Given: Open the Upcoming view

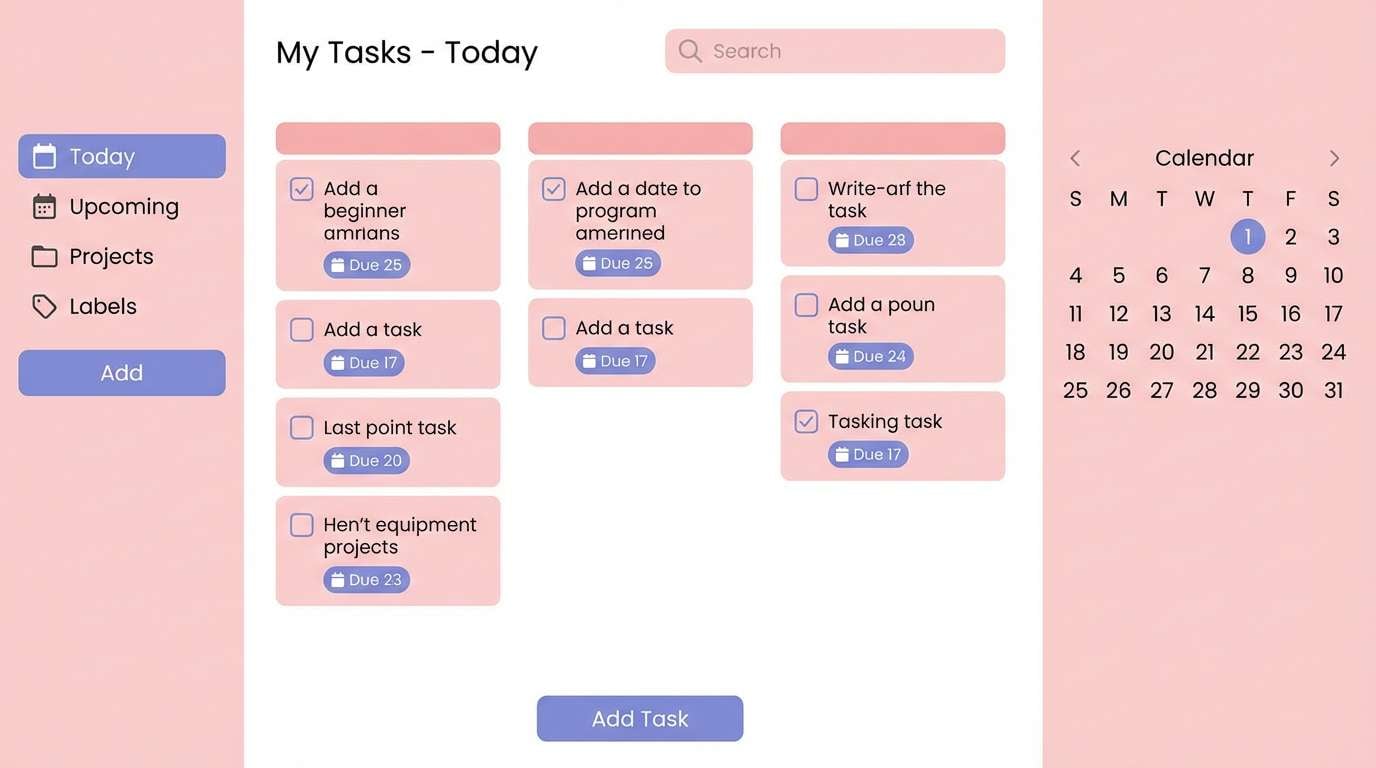Looking at the screenshot, I should [x=122, y=206].
